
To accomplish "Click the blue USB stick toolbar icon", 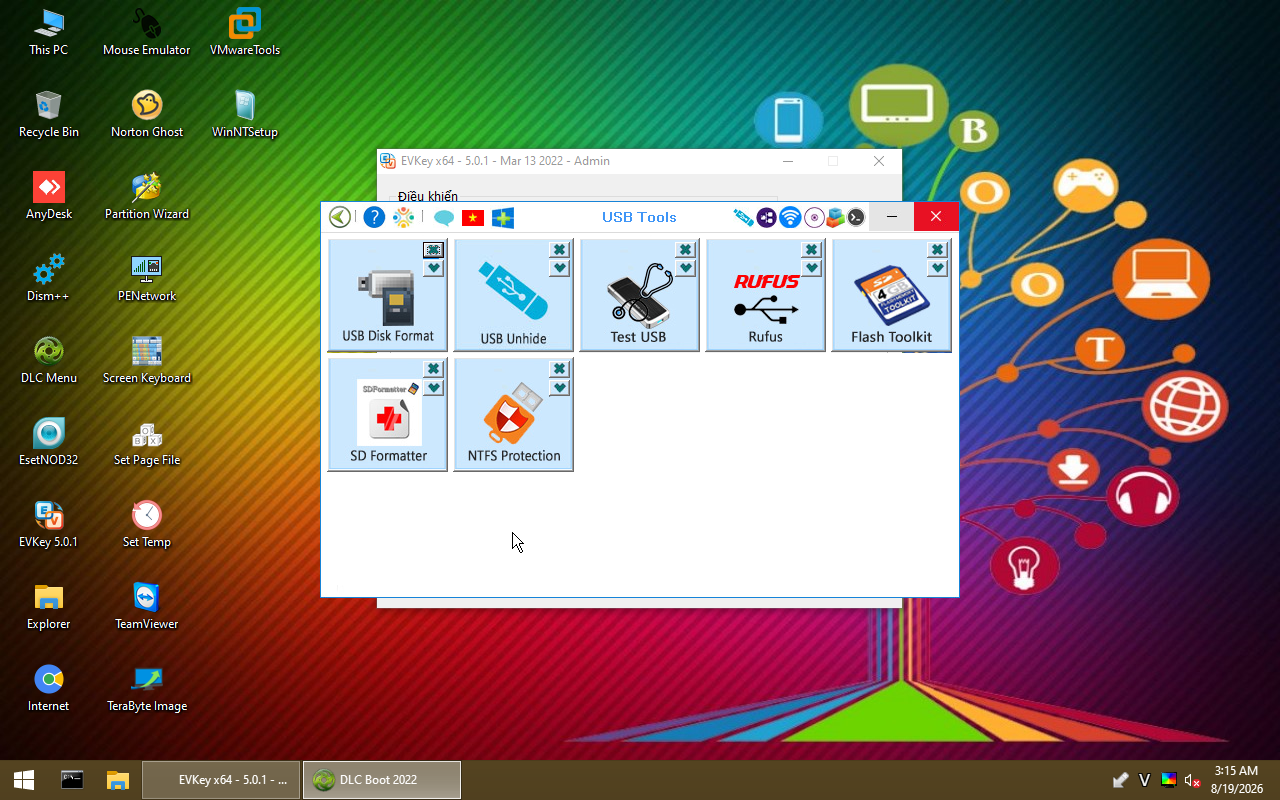I will [x=743, y=217].
